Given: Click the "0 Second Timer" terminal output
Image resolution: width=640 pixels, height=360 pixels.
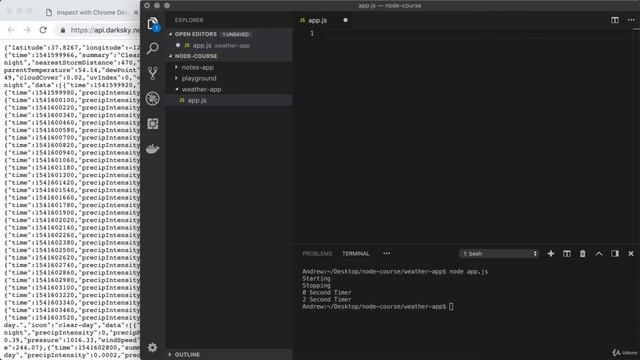Looking at the screenshot, I should [327, 293].
